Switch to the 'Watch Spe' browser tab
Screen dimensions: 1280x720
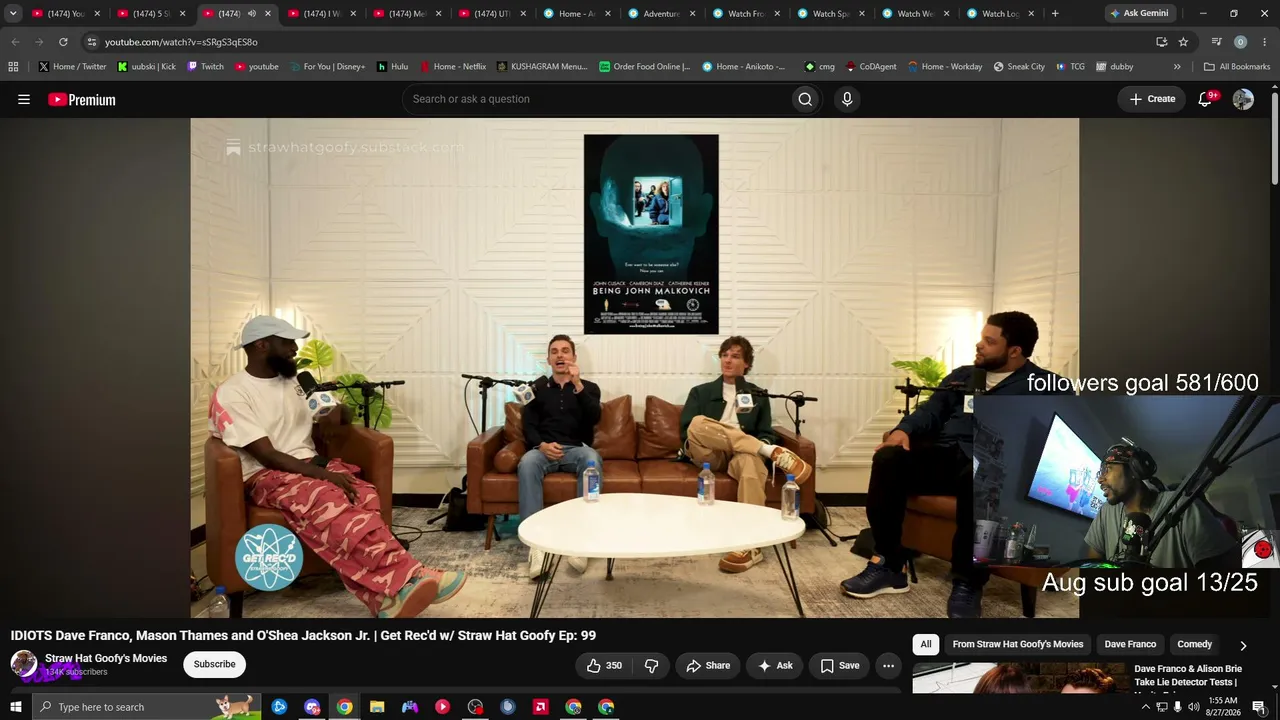[830, 14]
